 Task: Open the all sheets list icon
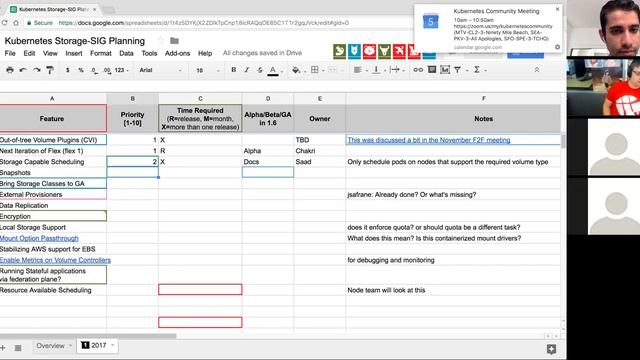18,348
